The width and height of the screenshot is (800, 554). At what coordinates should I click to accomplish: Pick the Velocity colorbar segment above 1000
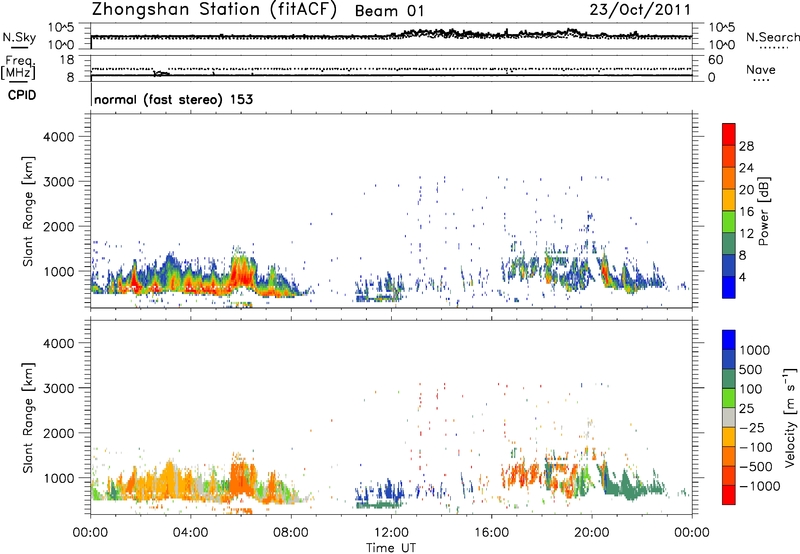click(x=729, y=340)
